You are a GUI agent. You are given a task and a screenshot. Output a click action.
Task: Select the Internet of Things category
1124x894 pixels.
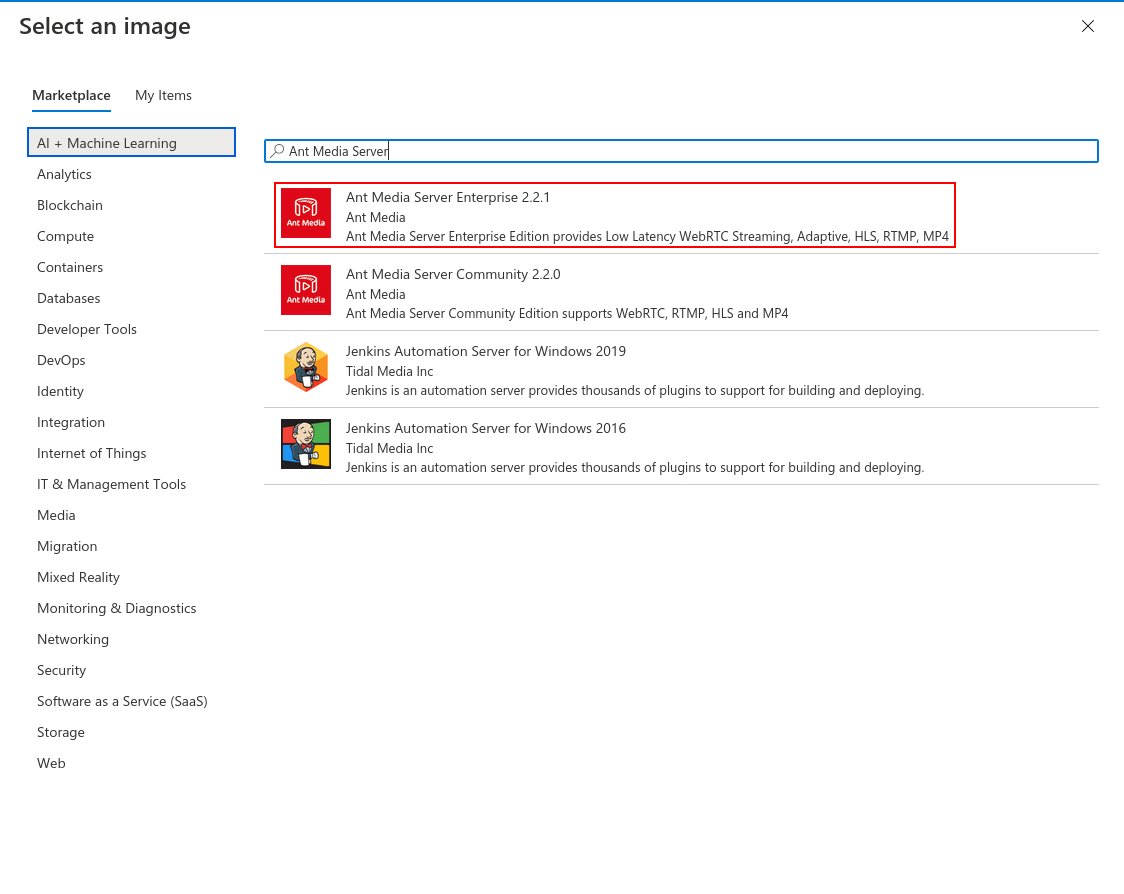91,453
